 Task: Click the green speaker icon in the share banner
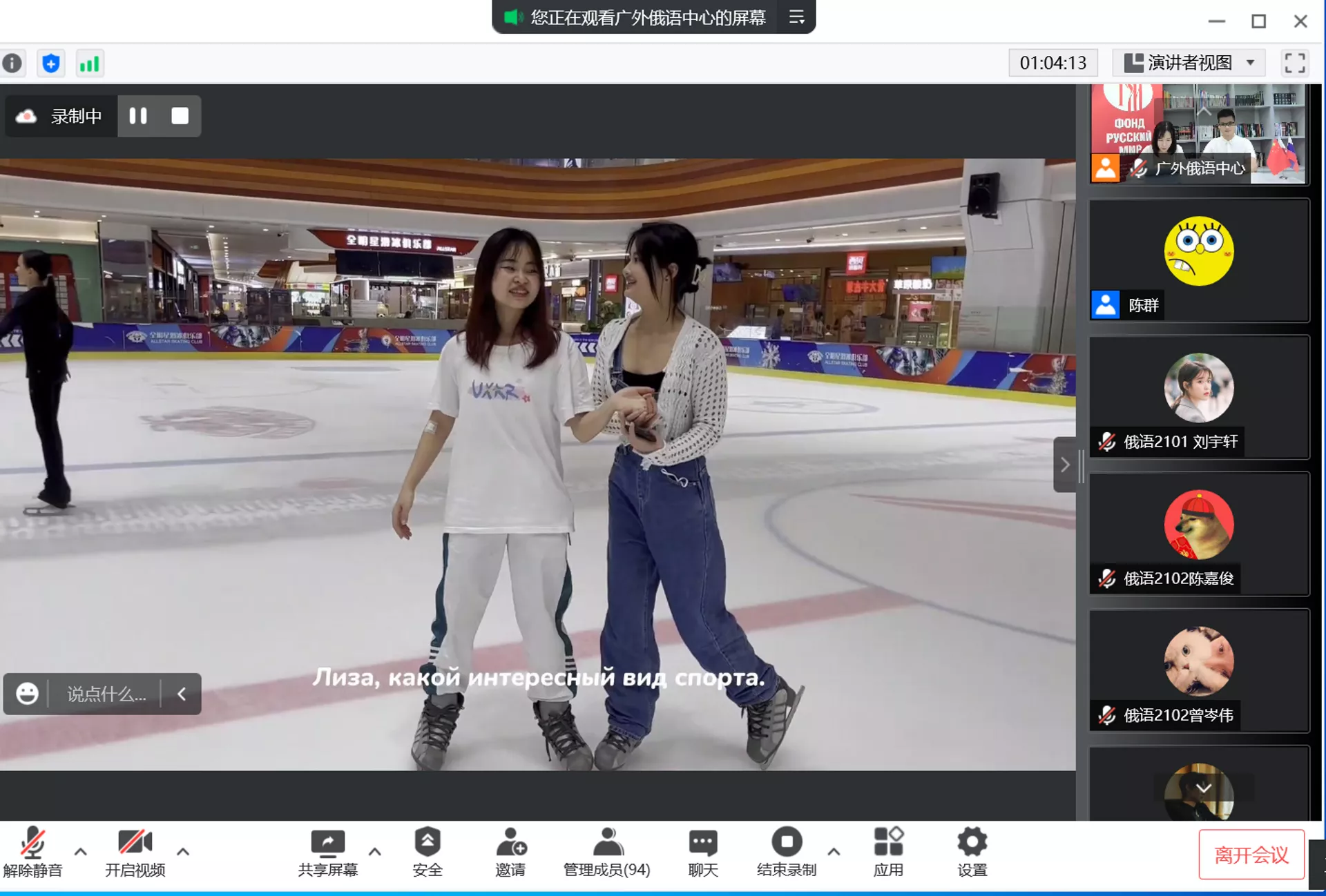[512, 17]
